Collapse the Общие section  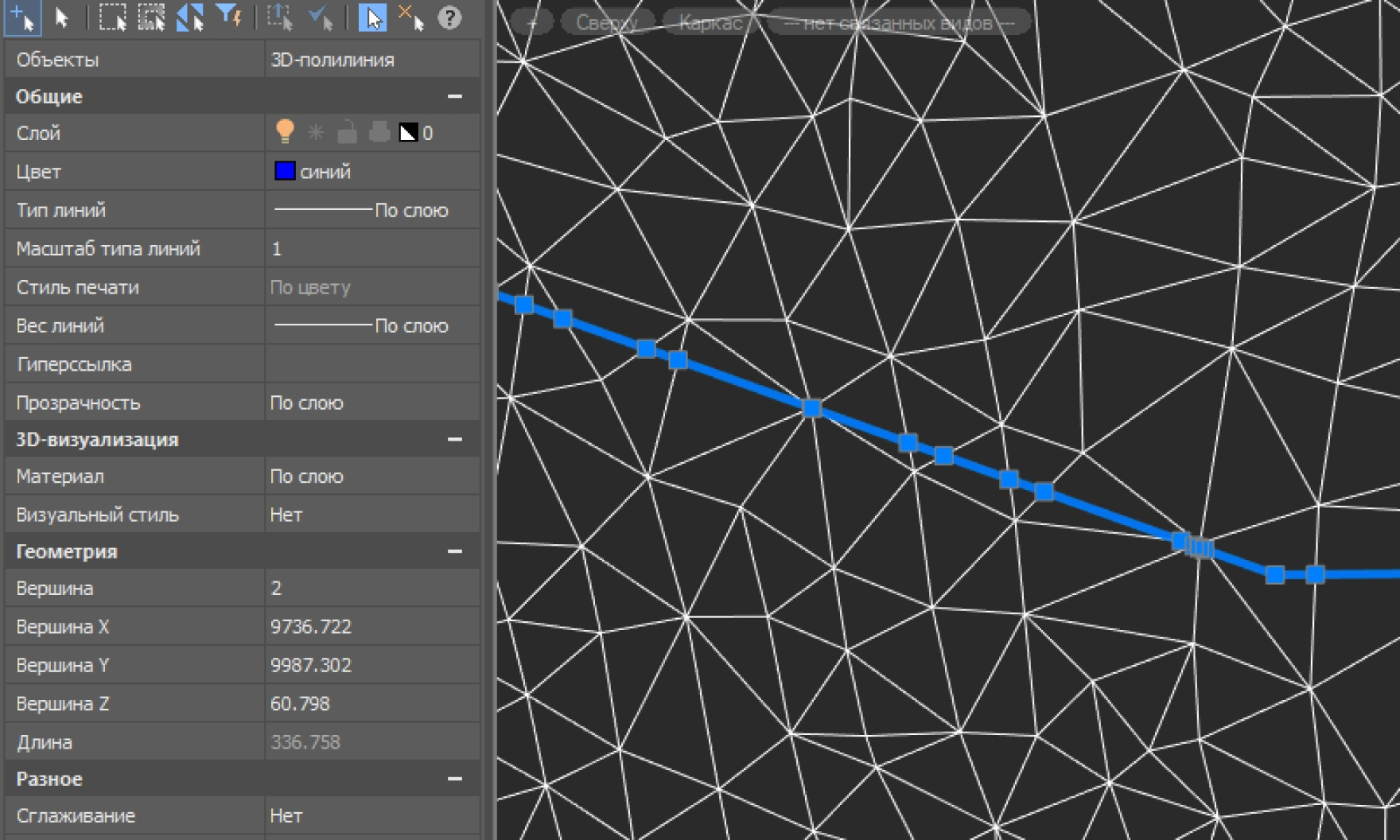click(454, 96)
